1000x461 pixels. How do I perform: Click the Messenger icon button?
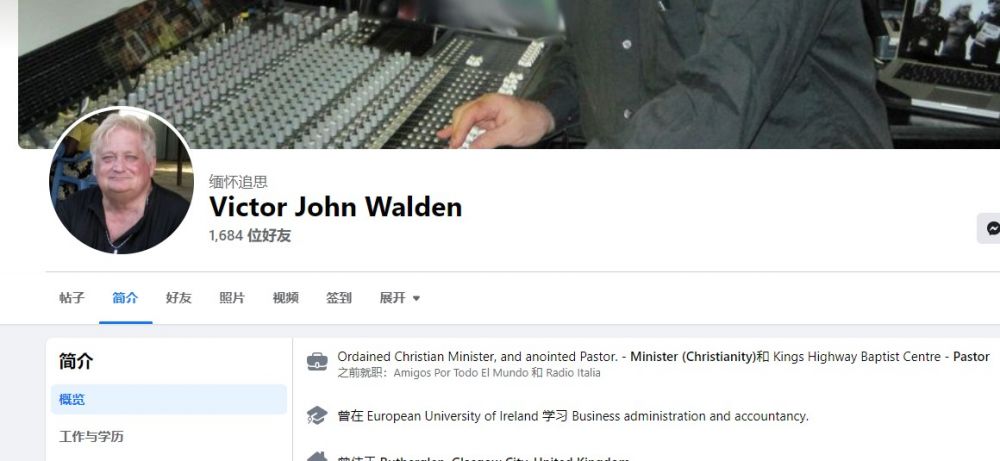point(989,228)
